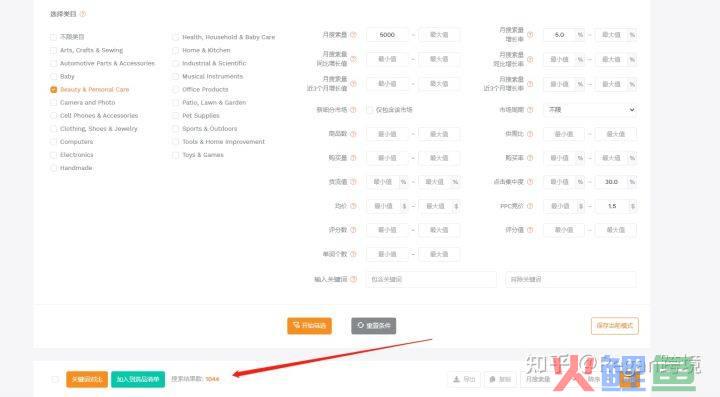Viewport: 720px width, 397px height.
Task: Click the 供需比 minimum value field
Action: (564, 134)
